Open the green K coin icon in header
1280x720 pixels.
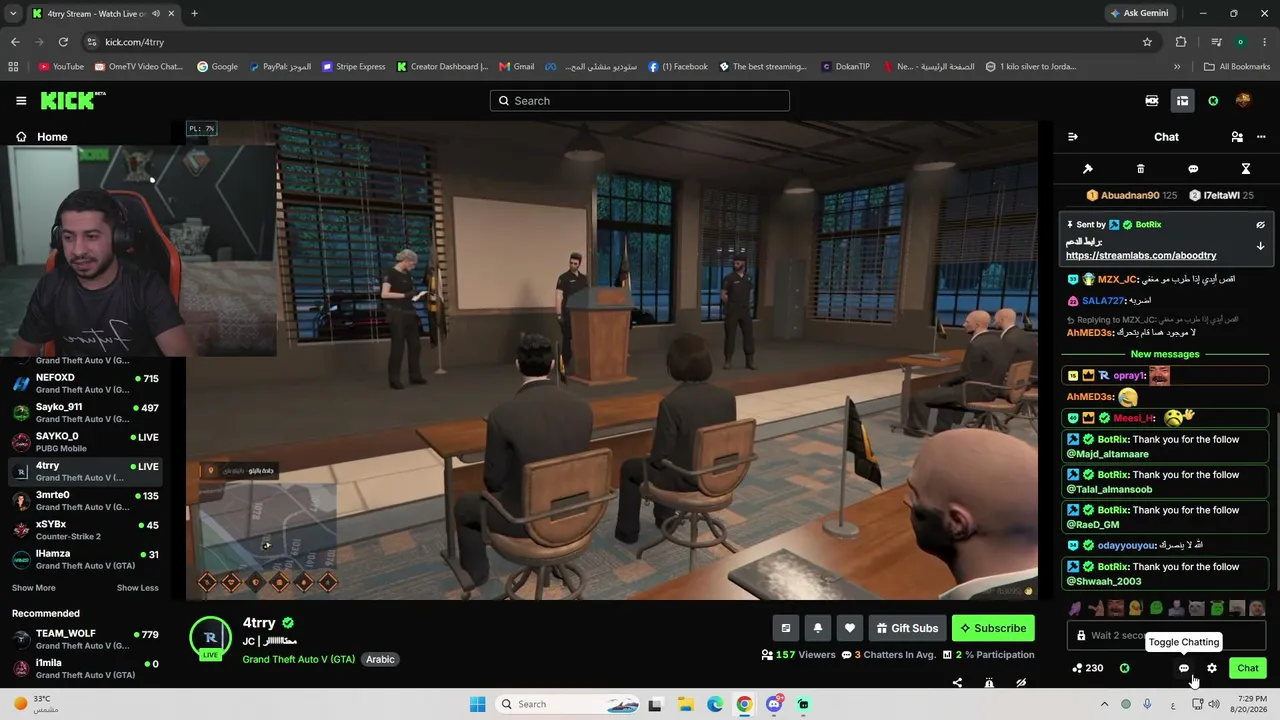1213,101
